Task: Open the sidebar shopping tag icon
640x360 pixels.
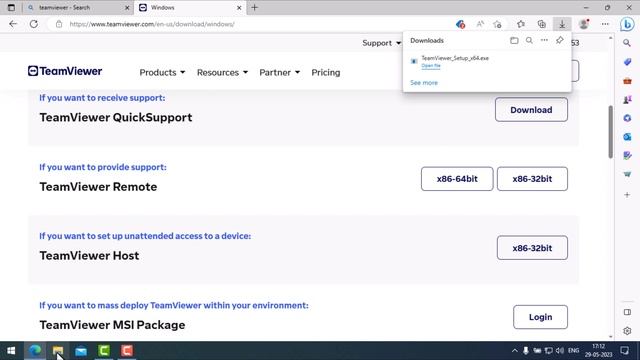Action: 627,62
